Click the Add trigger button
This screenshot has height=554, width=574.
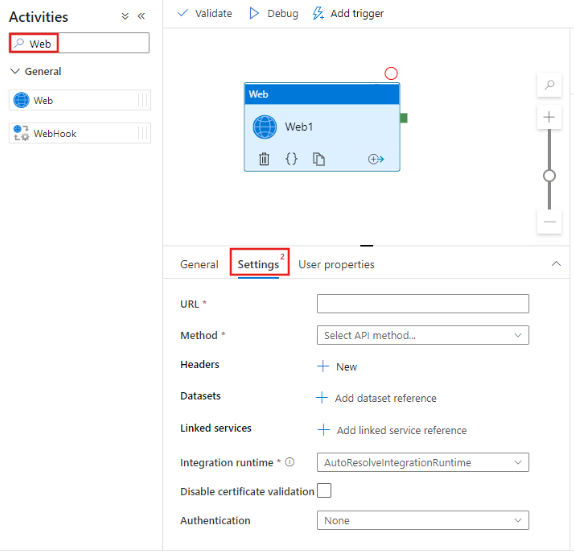348,13
